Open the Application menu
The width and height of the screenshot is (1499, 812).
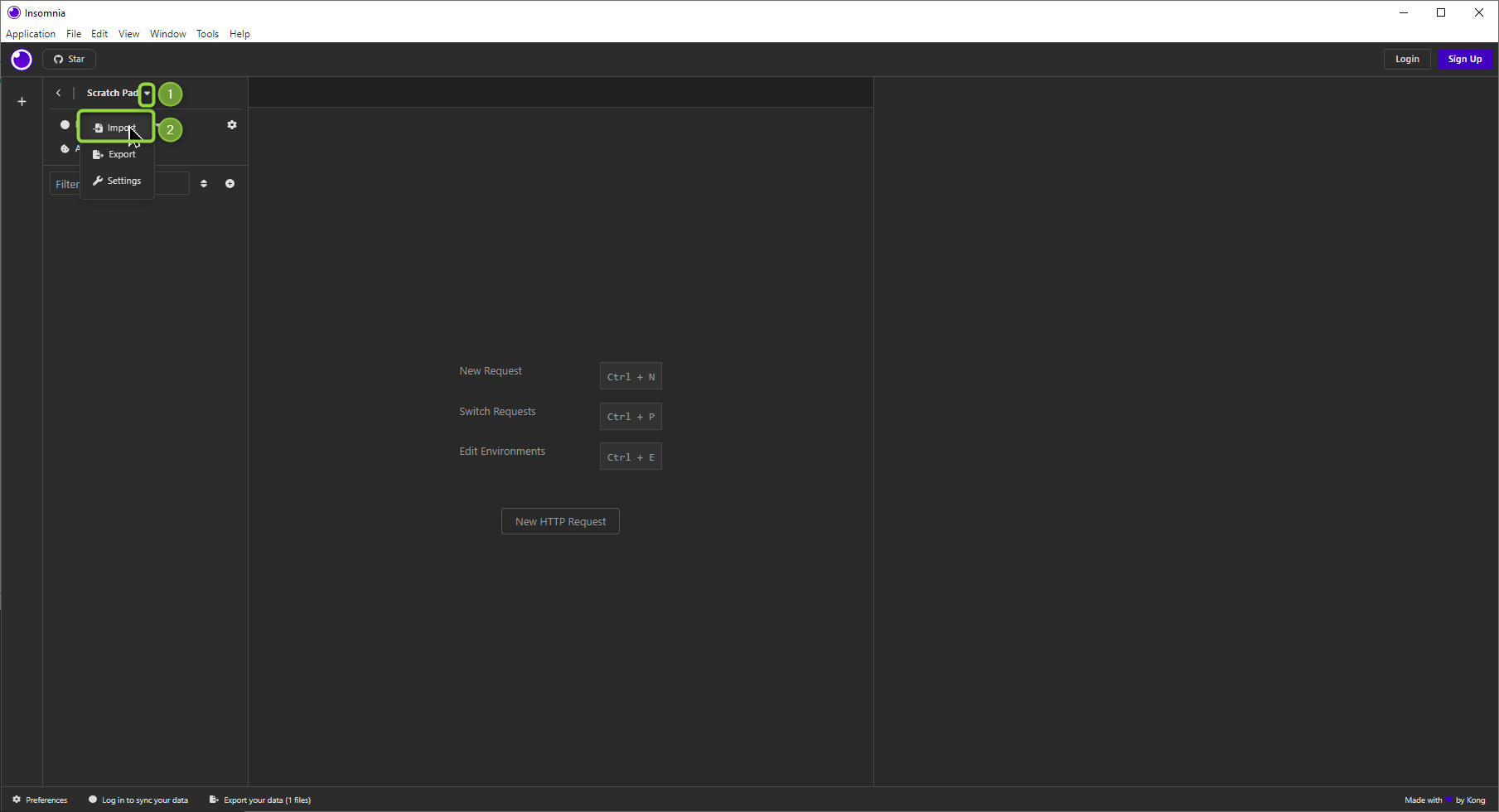(31, 34)
